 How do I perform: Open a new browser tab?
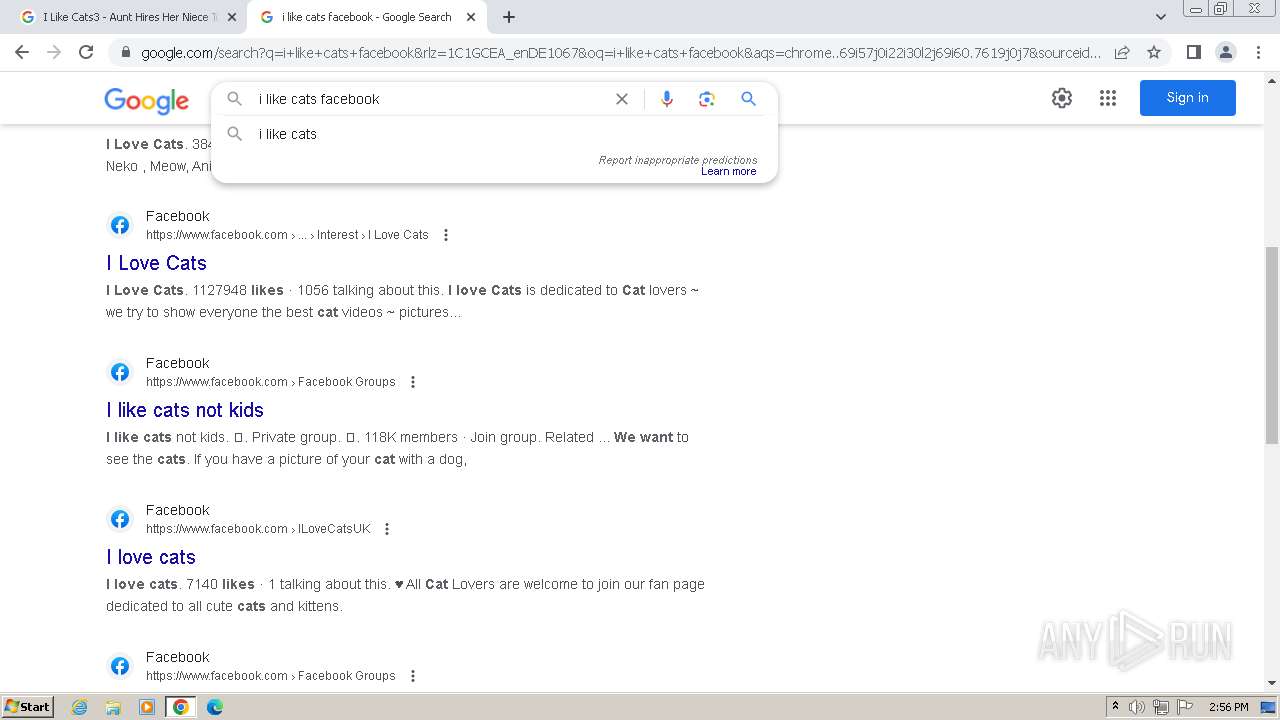pos(509,17)
